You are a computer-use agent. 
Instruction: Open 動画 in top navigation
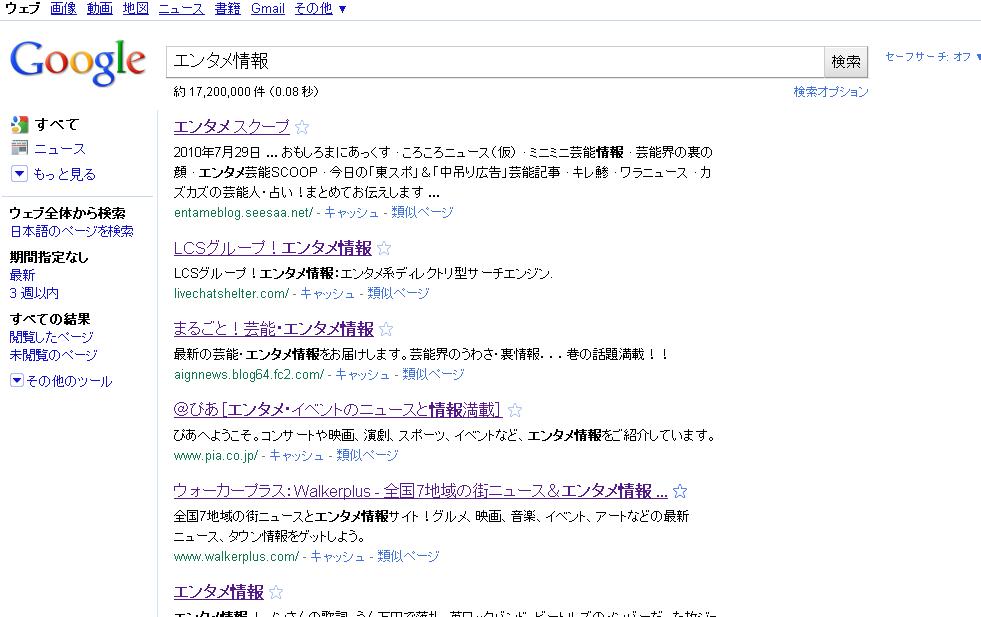click(99, 9)
